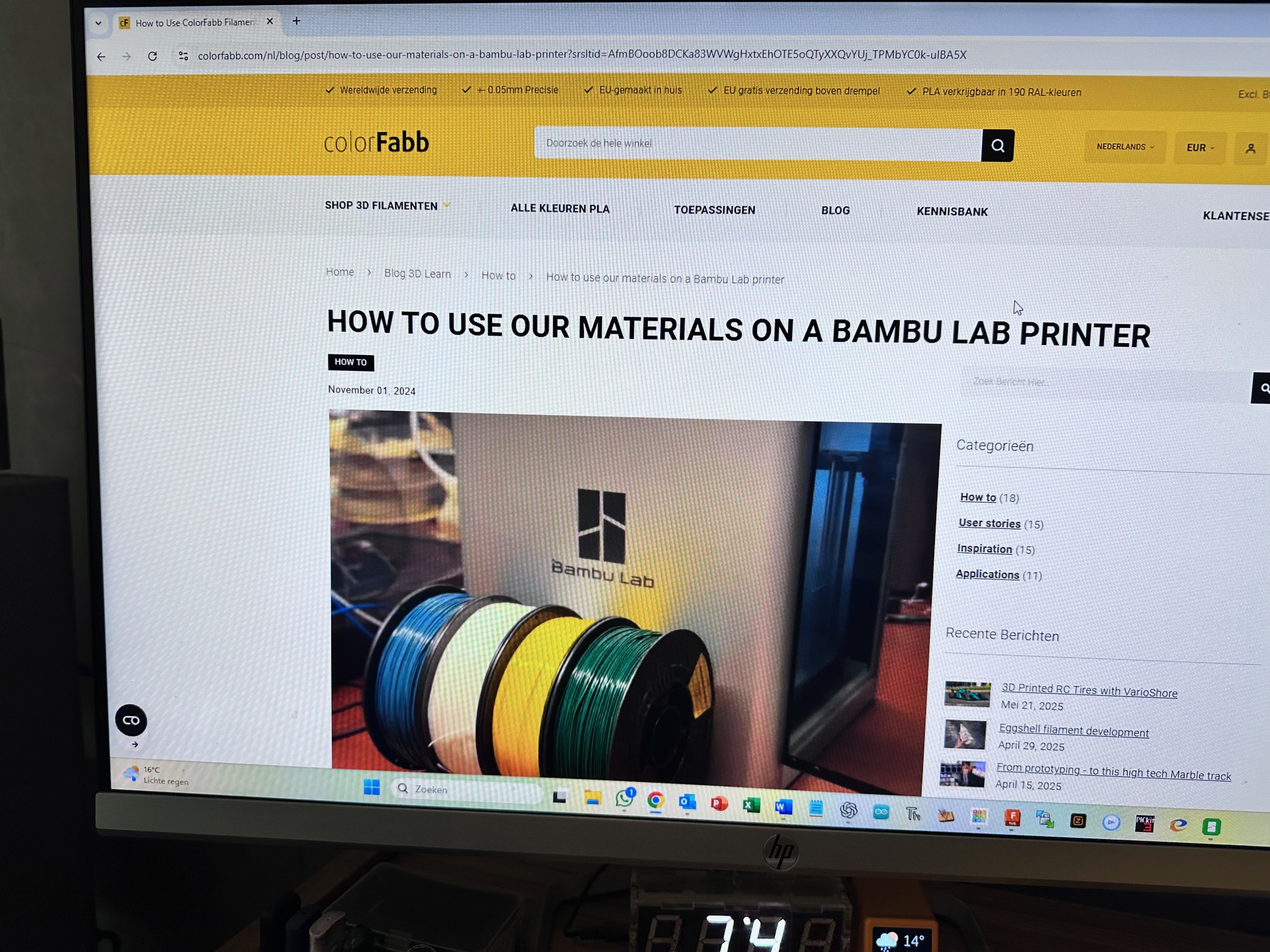Open the tab search chevron

pyautogui.click(x=98, y=23)
